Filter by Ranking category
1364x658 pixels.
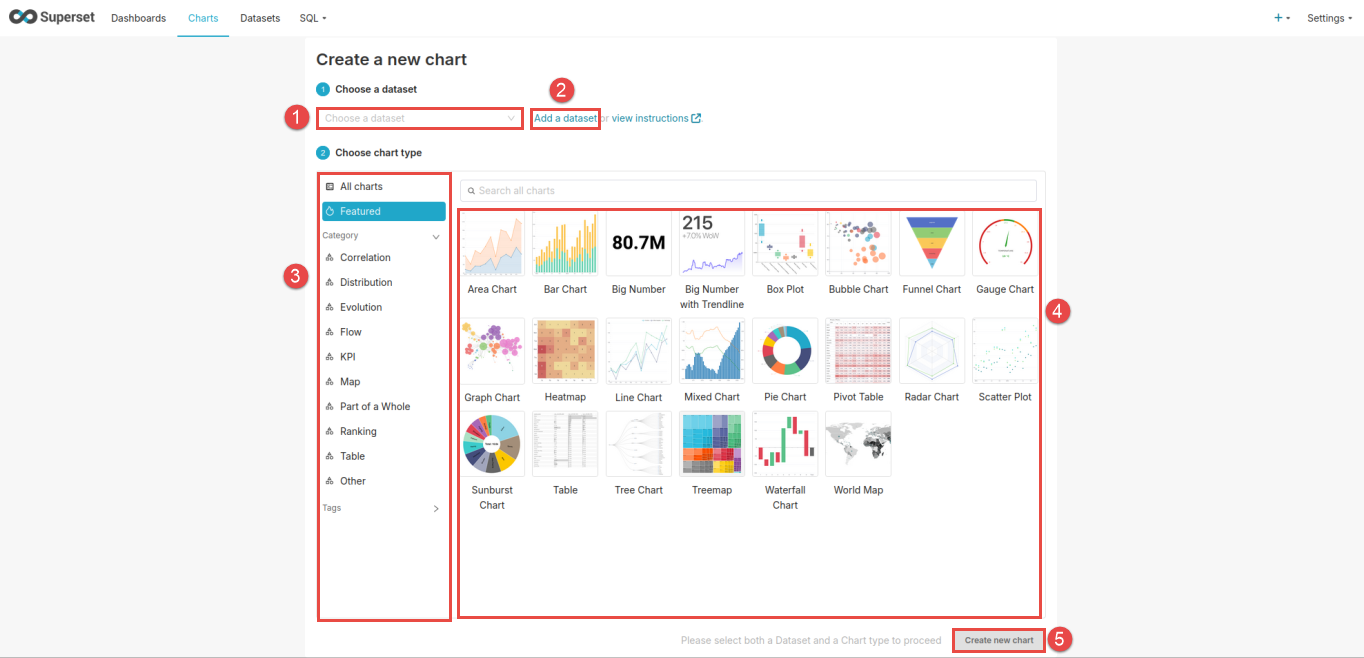(x=384, y=432)
